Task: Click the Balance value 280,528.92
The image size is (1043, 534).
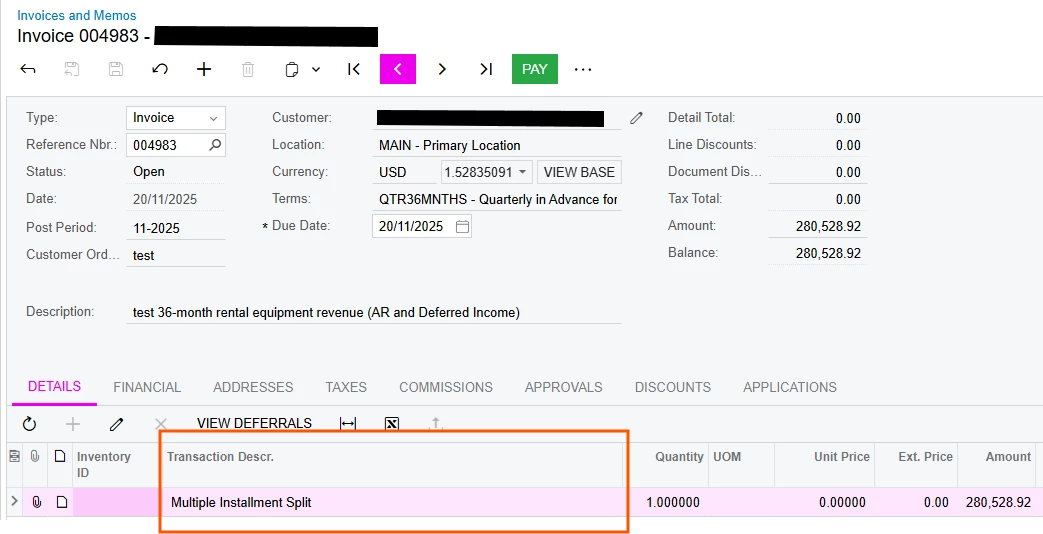Action: [x=828, y=253]
